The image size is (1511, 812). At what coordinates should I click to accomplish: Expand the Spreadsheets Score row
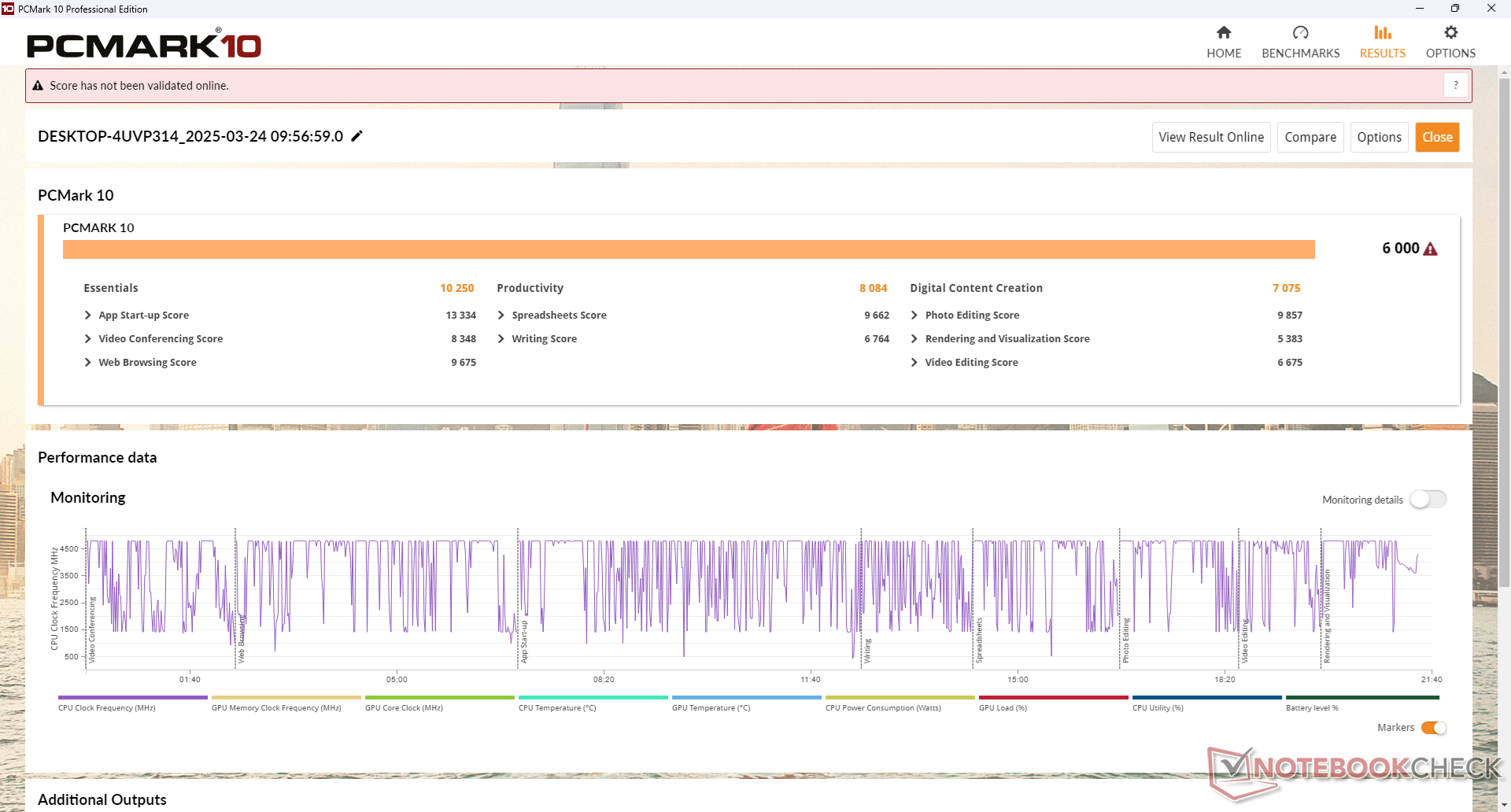tap(501, 316)
